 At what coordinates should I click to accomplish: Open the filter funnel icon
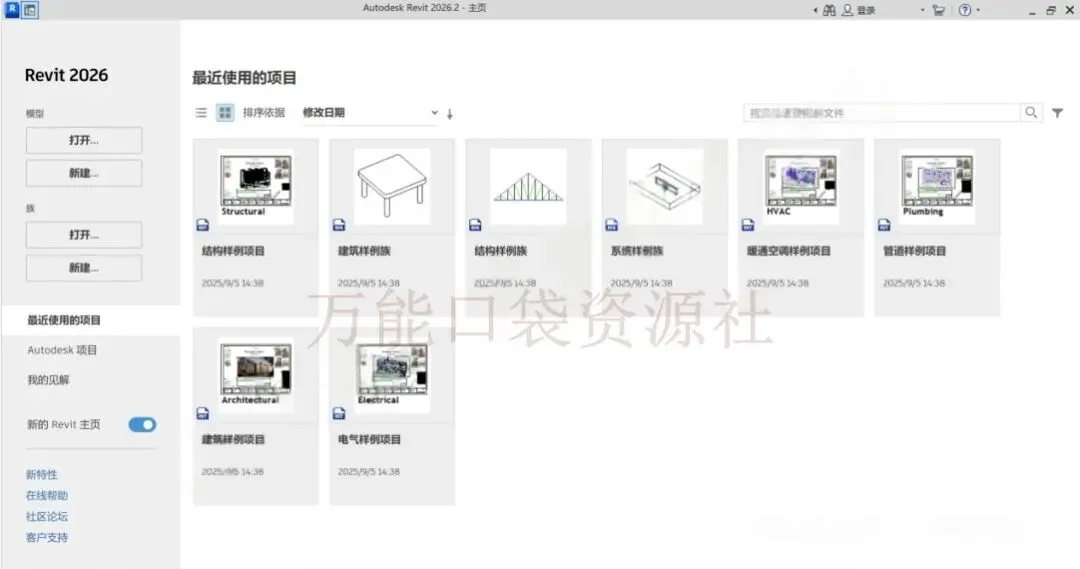tap(1057, 113)
